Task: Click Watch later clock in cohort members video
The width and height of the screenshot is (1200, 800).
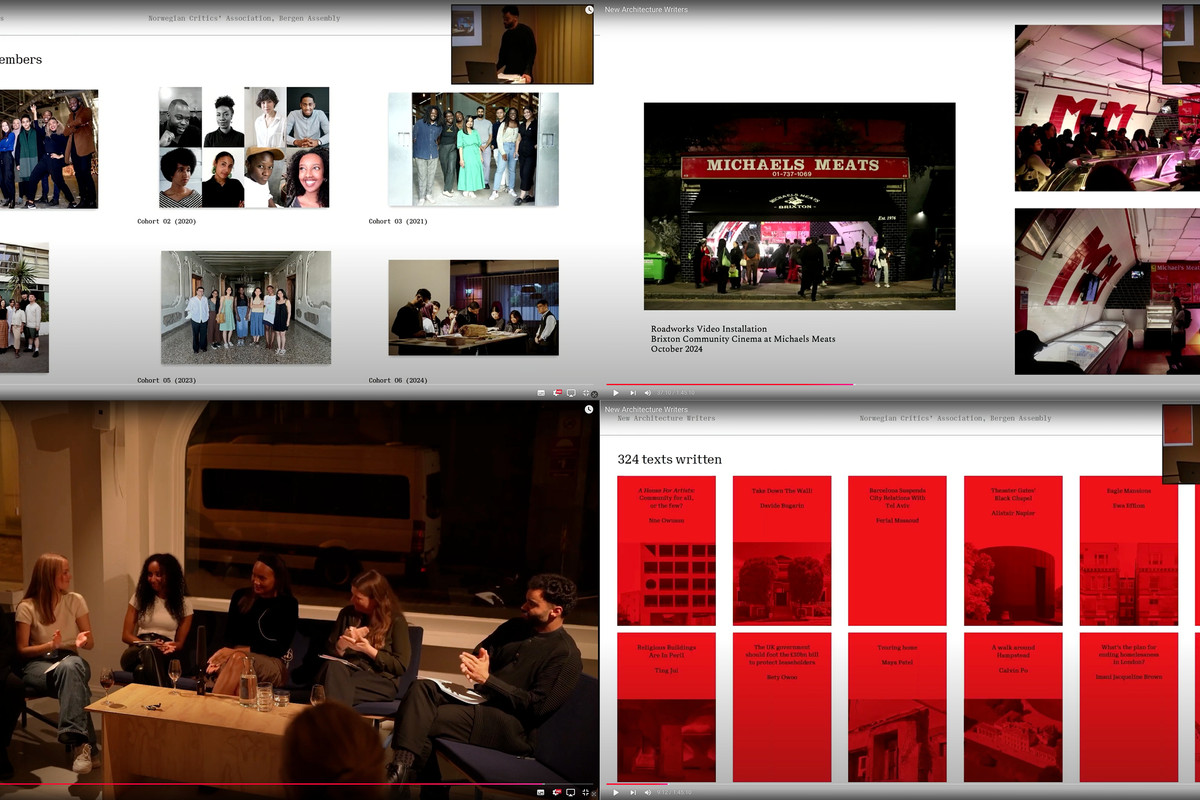Action: pos(589,9)
